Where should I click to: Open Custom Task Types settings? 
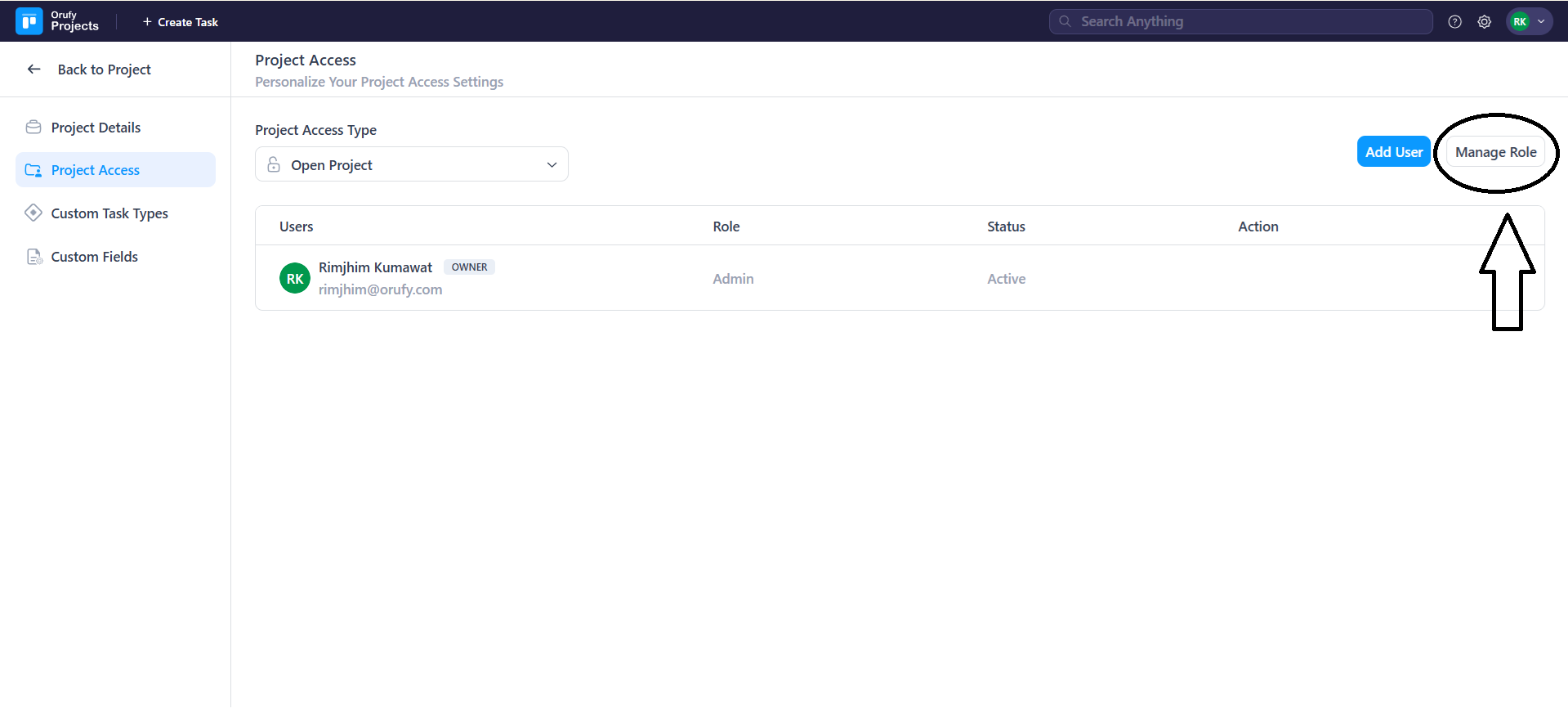click(x=109, y=213)
